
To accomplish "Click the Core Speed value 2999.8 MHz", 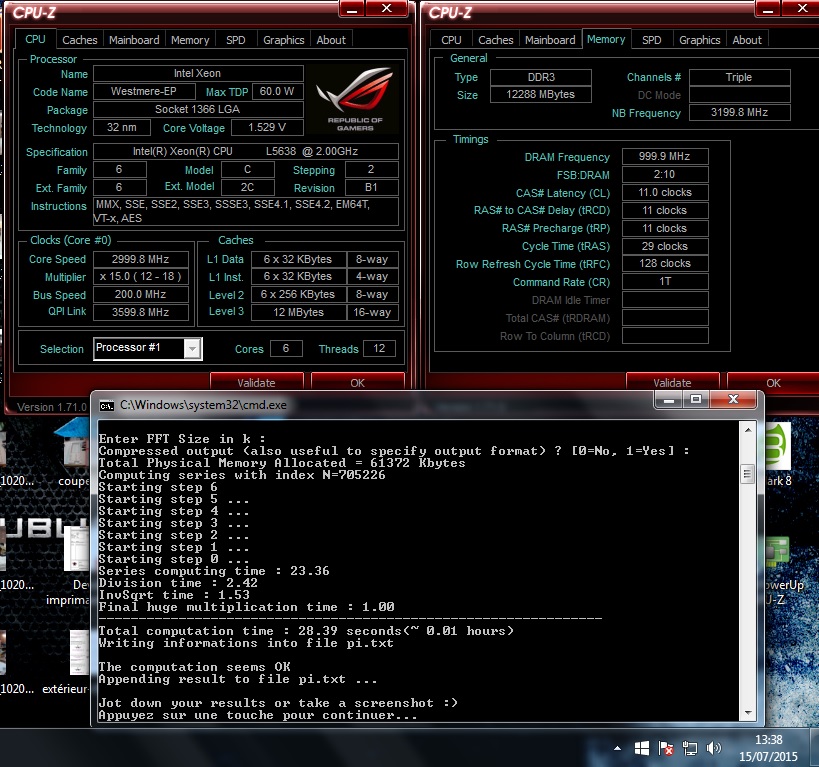I will pyautogui.click(x=141, y=259).
